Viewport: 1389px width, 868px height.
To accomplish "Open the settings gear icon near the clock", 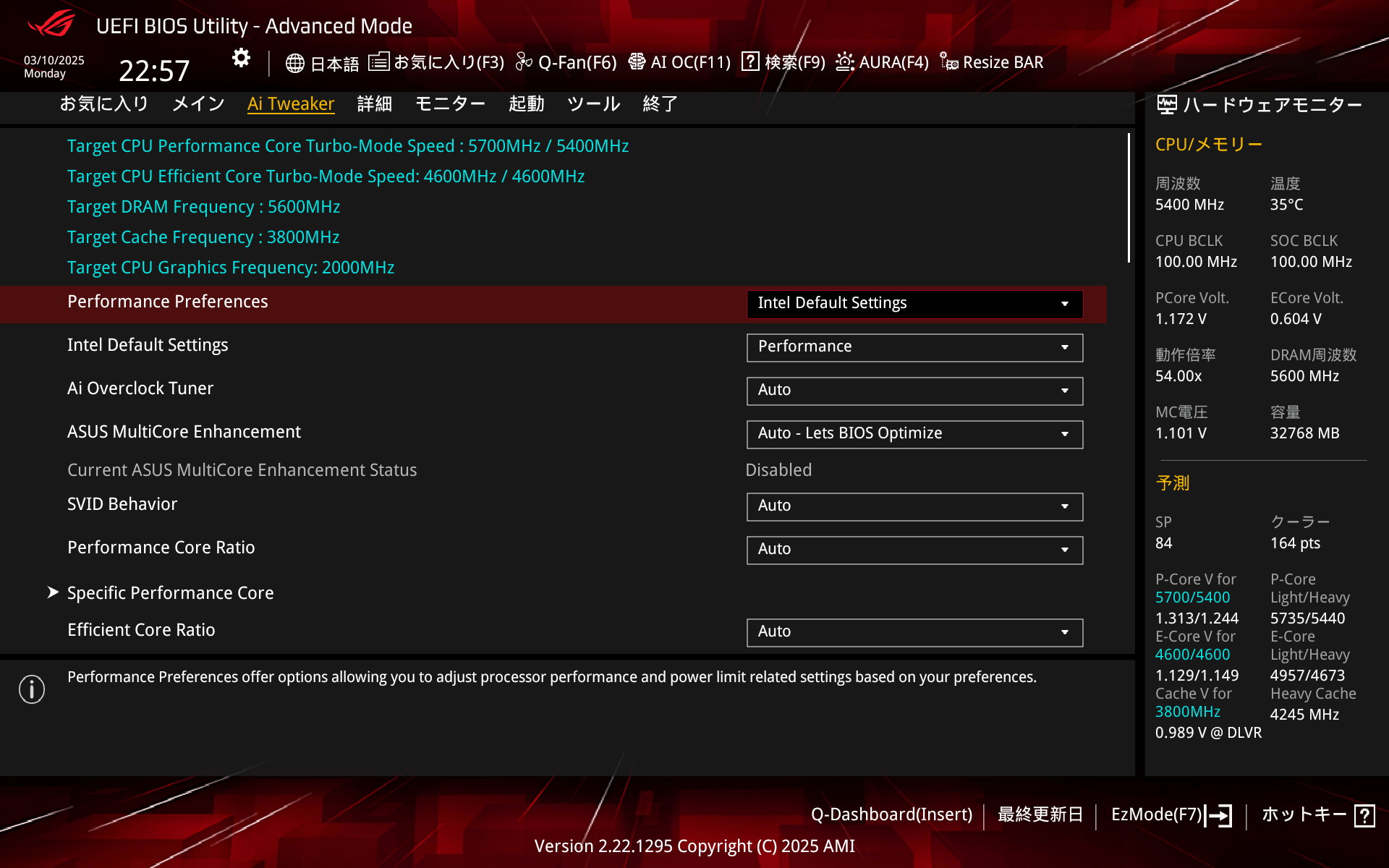I will (x=241, y=58).
